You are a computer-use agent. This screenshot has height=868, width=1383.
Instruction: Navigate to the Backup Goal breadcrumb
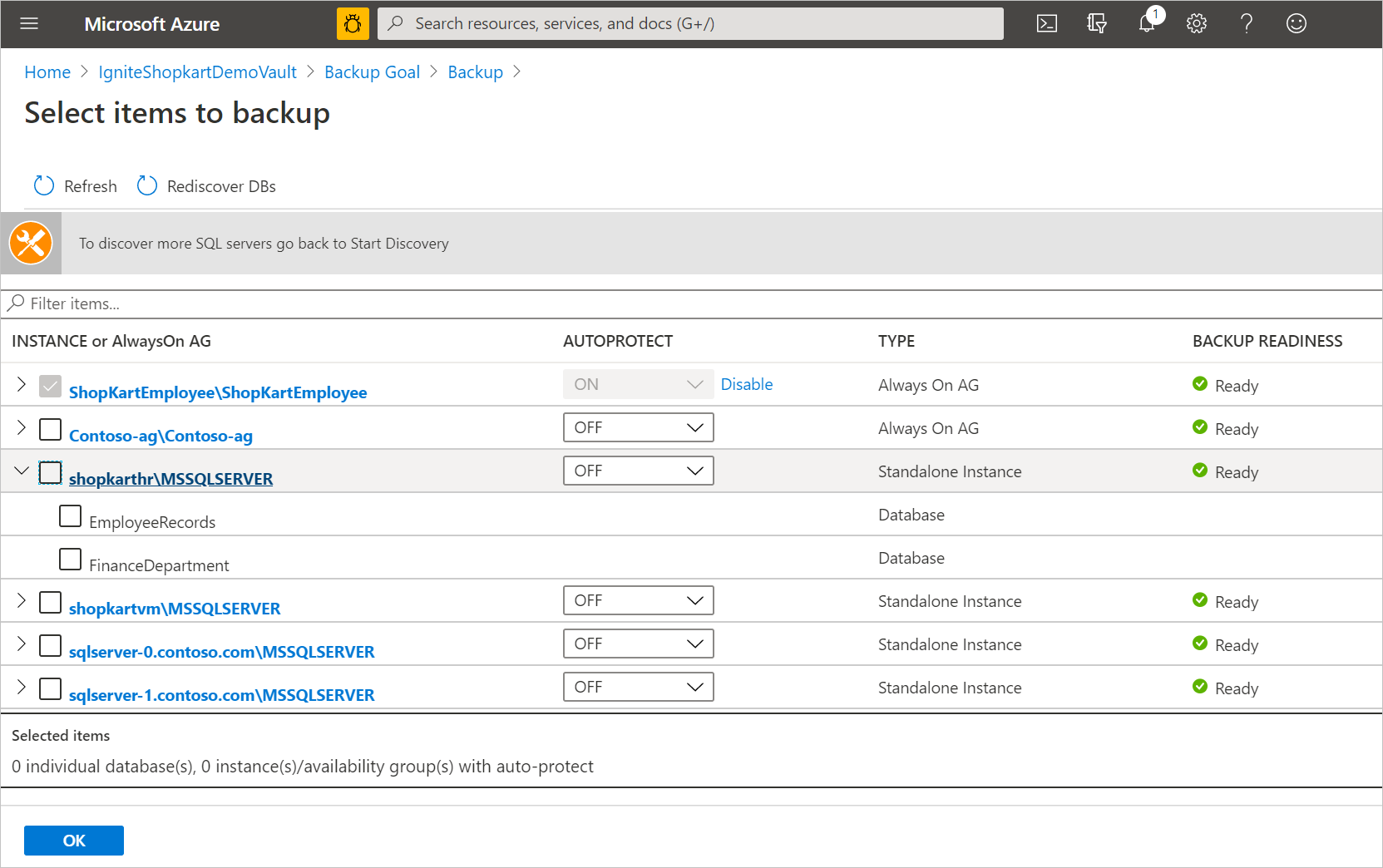372,72
